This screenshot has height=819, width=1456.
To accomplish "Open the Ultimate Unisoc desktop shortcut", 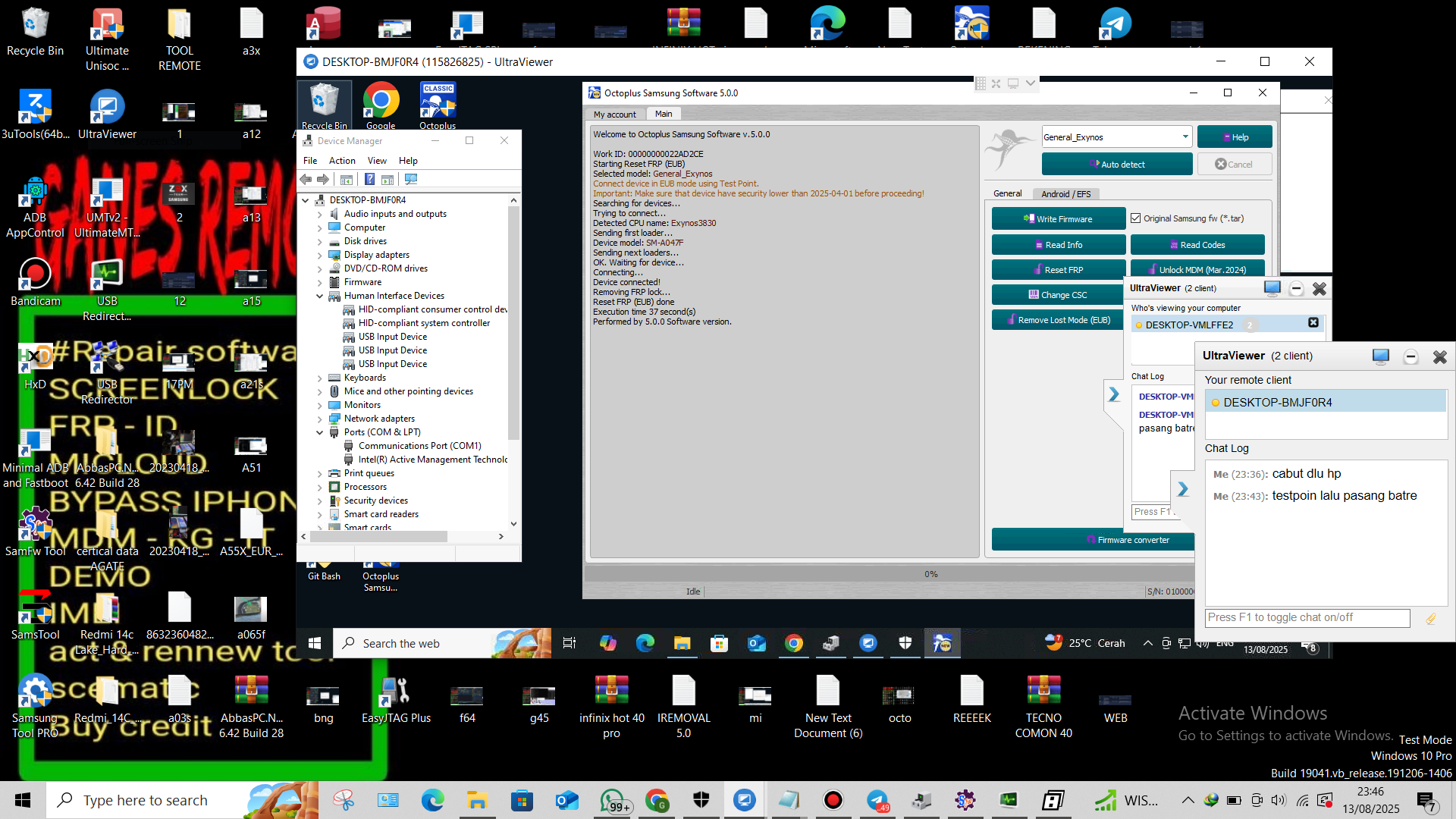I will coord(107,39).
